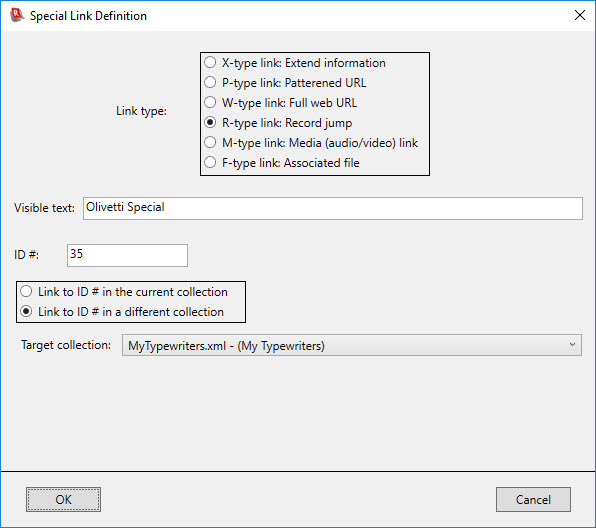Select P-type link: Patterened URL

click(285, 83)
